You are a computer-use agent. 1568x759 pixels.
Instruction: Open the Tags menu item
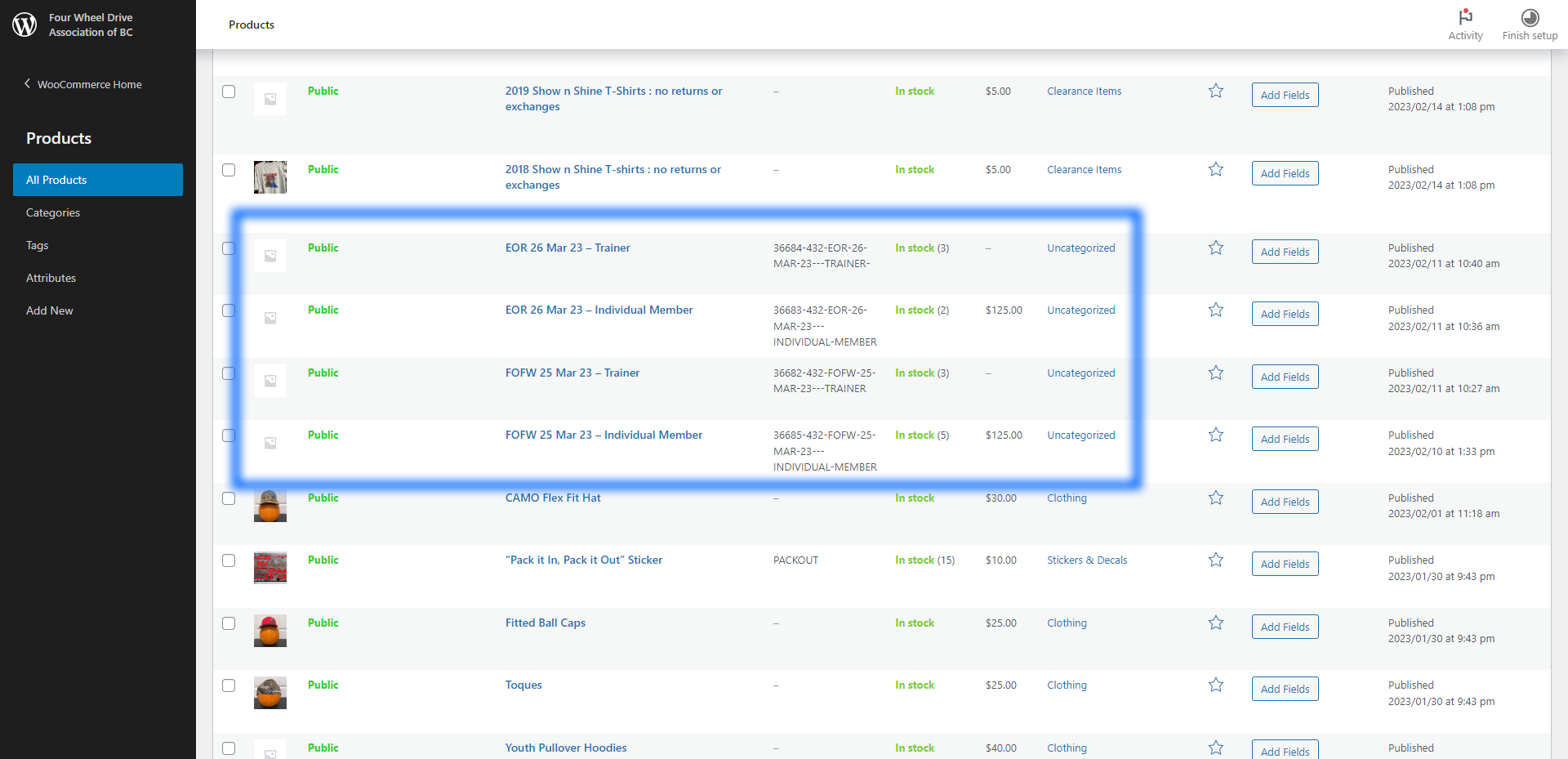(38, 245)
